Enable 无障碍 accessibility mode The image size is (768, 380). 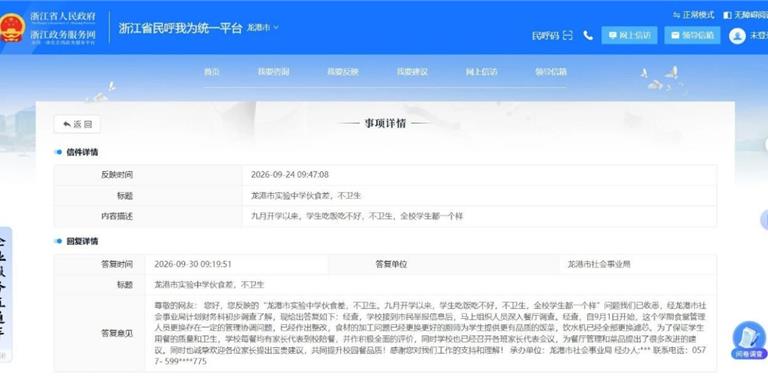pos(745,15)
